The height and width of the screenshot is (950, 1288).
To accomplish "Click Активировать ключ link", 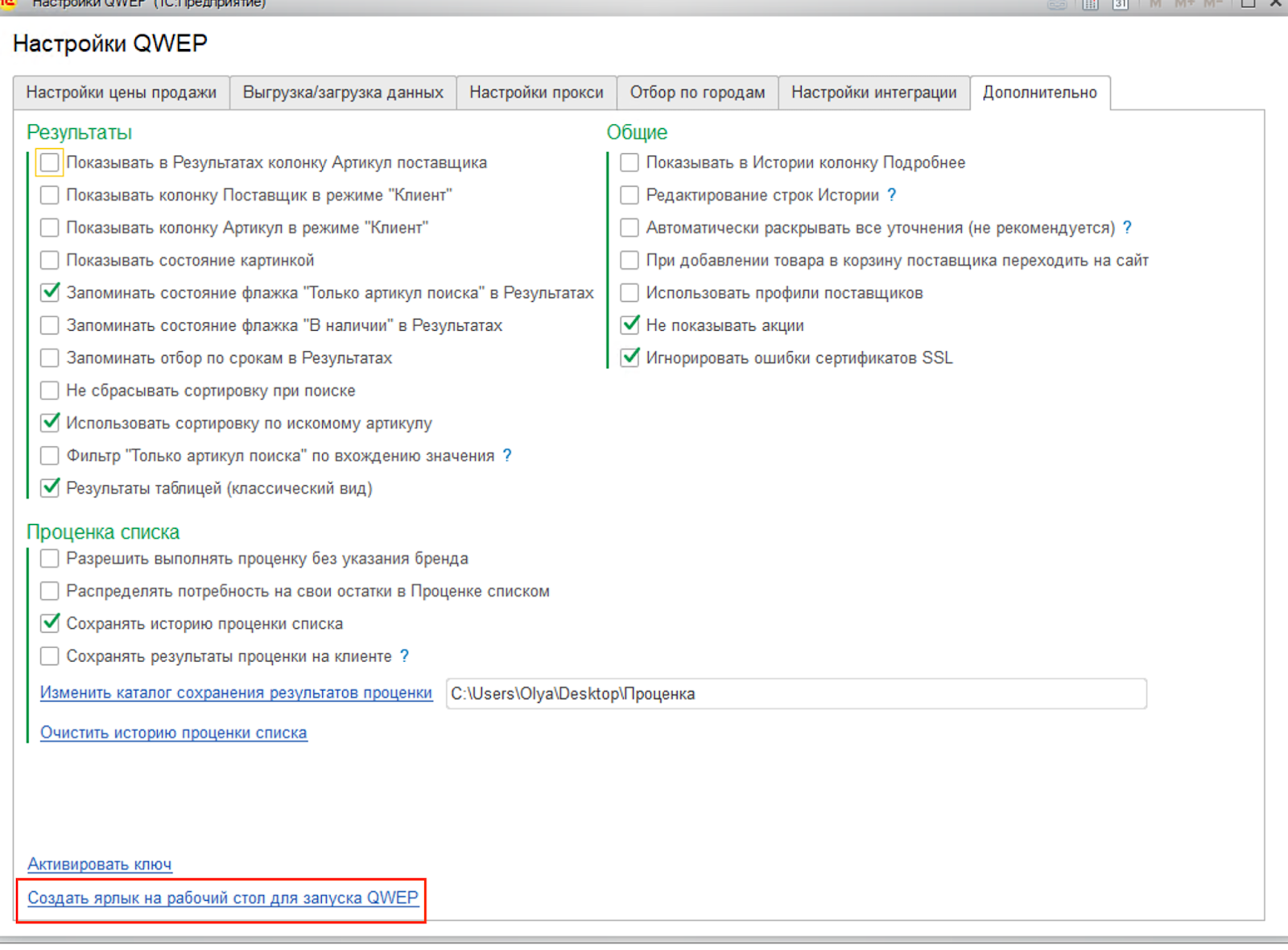I will tap(100, 864).
